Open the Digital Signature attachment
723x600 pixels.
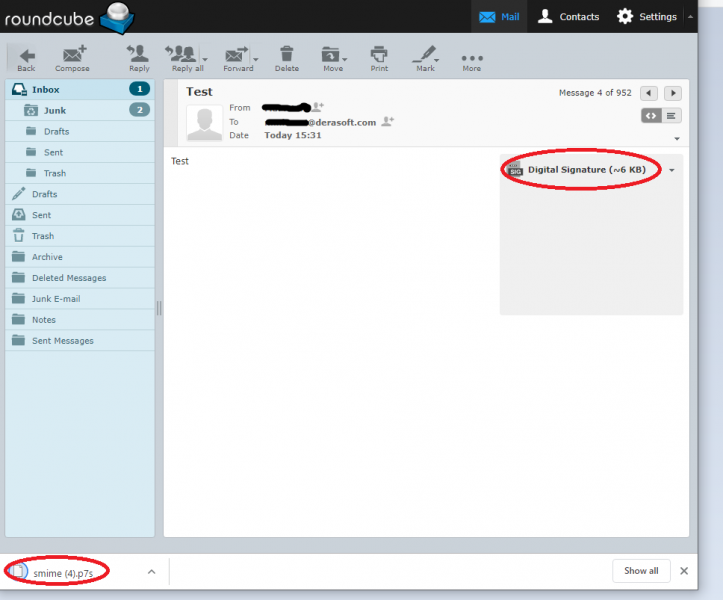pos(586,170)
